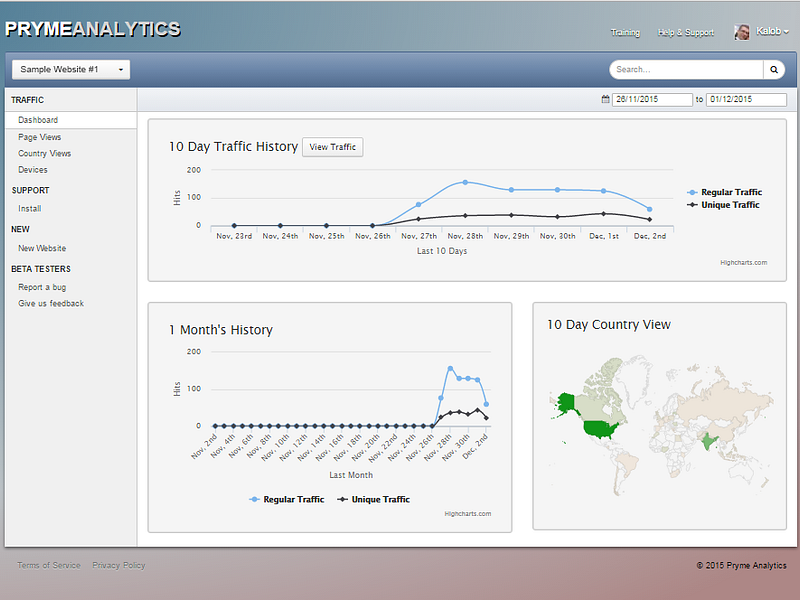Toggle Unique Traffic in Month's History legend
Screen dimensions: 800x600
373,499
